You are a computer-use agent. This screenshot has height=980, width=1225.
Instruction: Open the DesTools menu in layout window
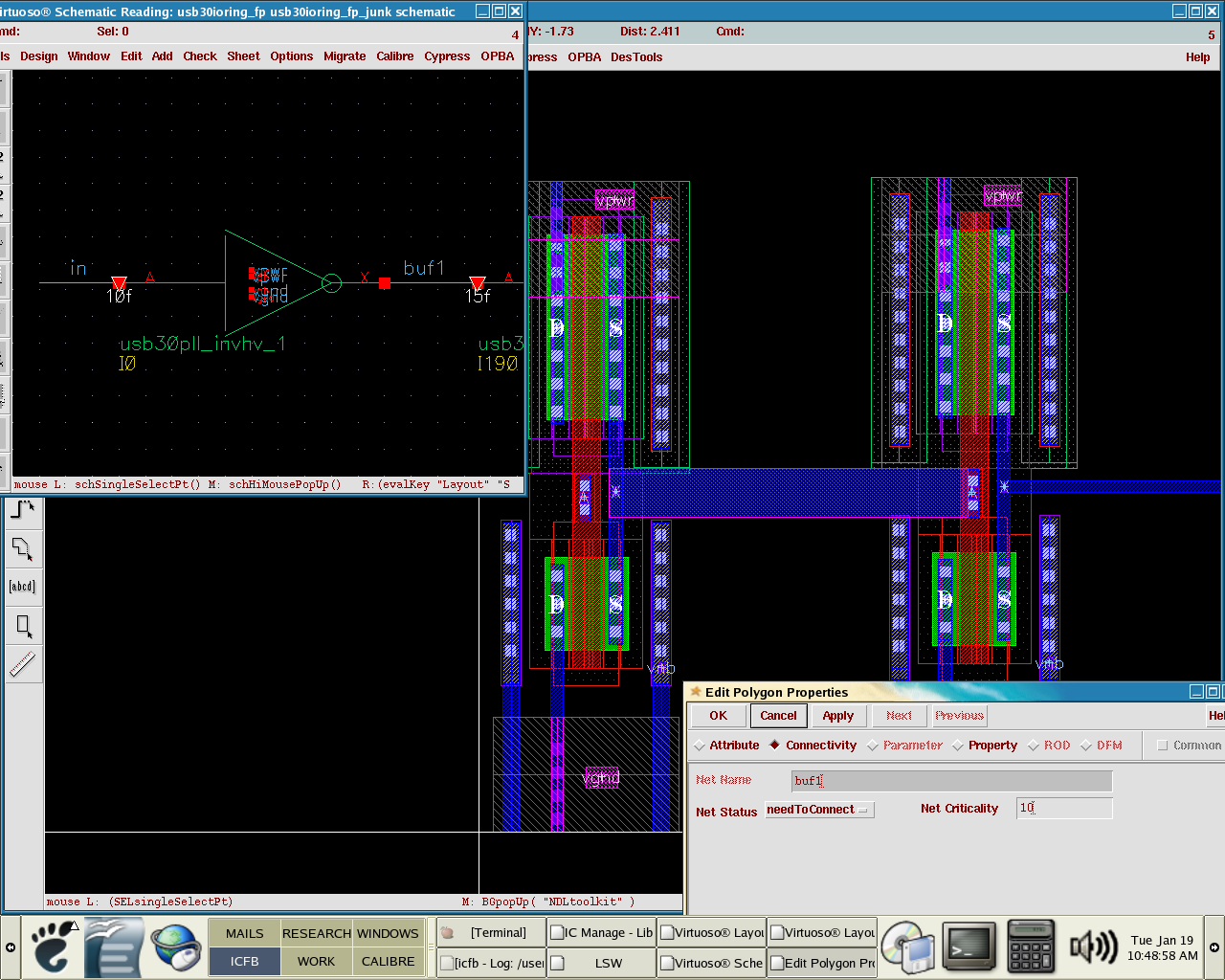coord(636,57)
